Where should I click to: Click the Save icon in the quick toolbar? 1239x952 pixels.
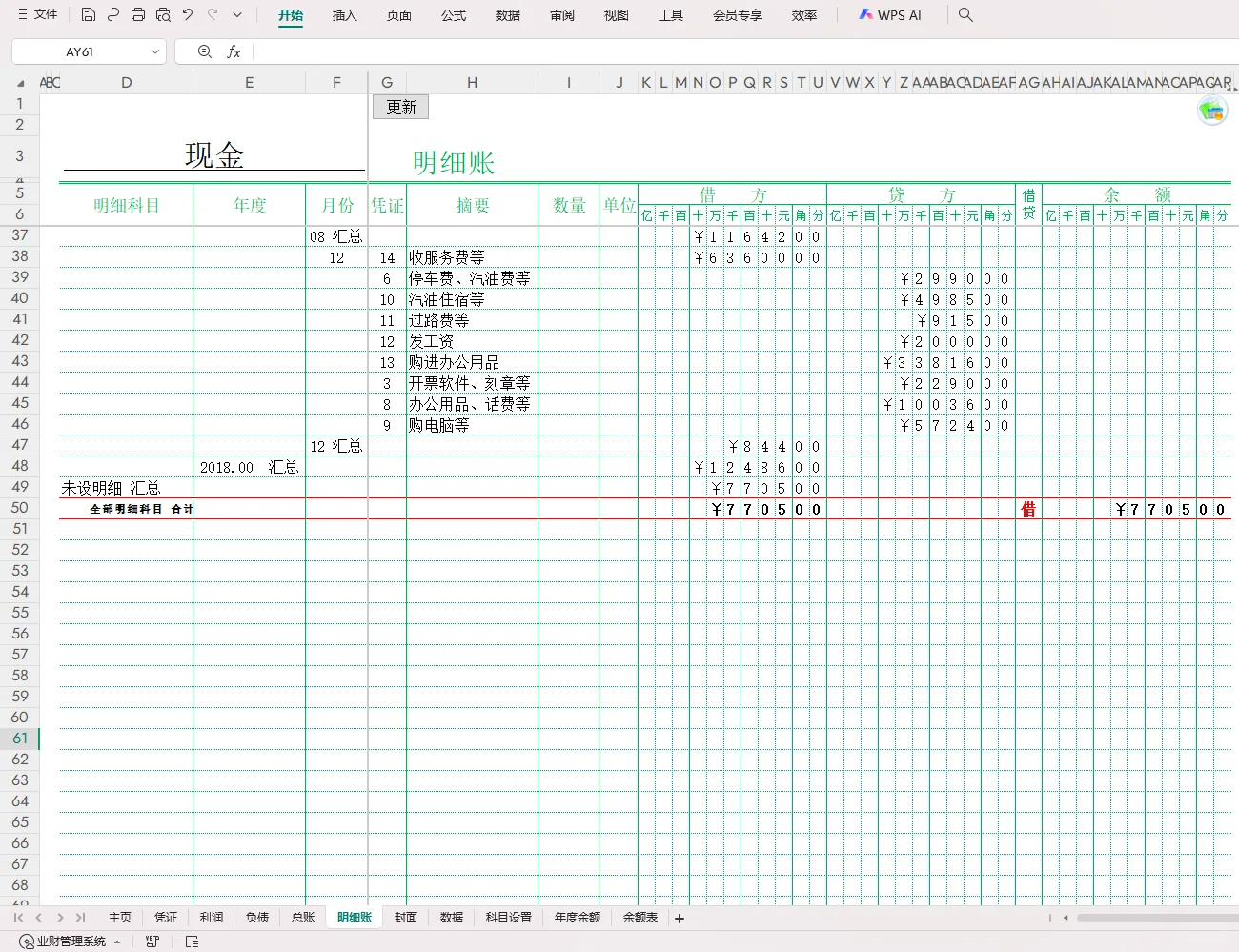click(x=89, y=14)
